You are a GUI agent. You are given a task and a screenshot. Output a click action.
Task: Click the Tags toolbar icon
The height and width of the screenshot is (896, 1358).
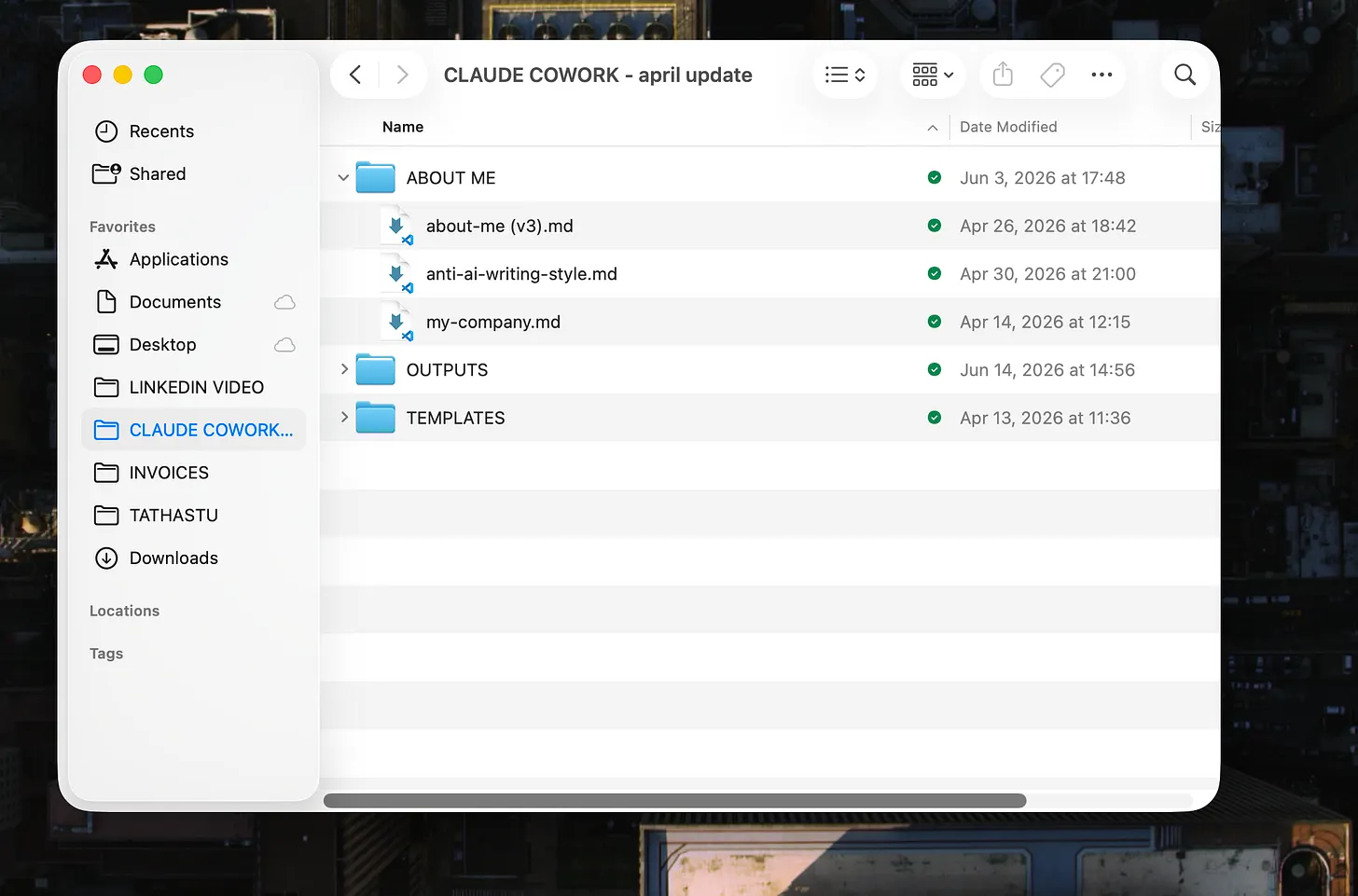1052,75
